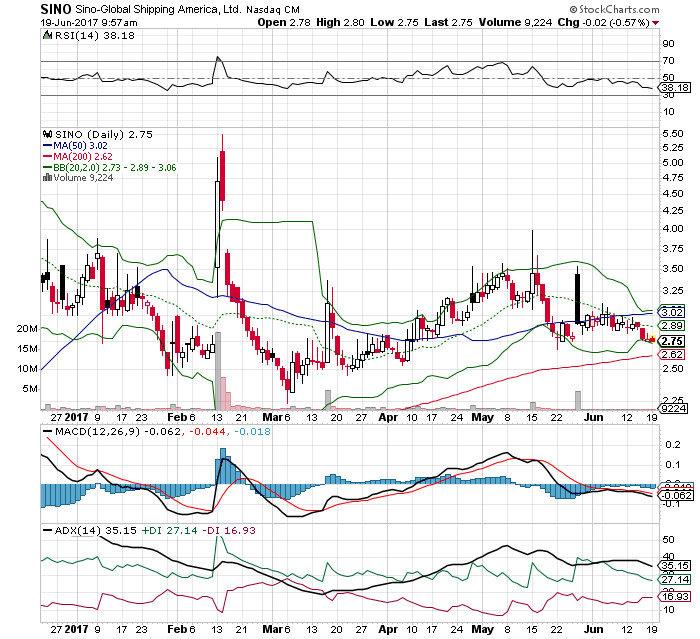700x639 pixels.
Task: Click the 2.75 last price axis tag
Action: pos(672,341)
